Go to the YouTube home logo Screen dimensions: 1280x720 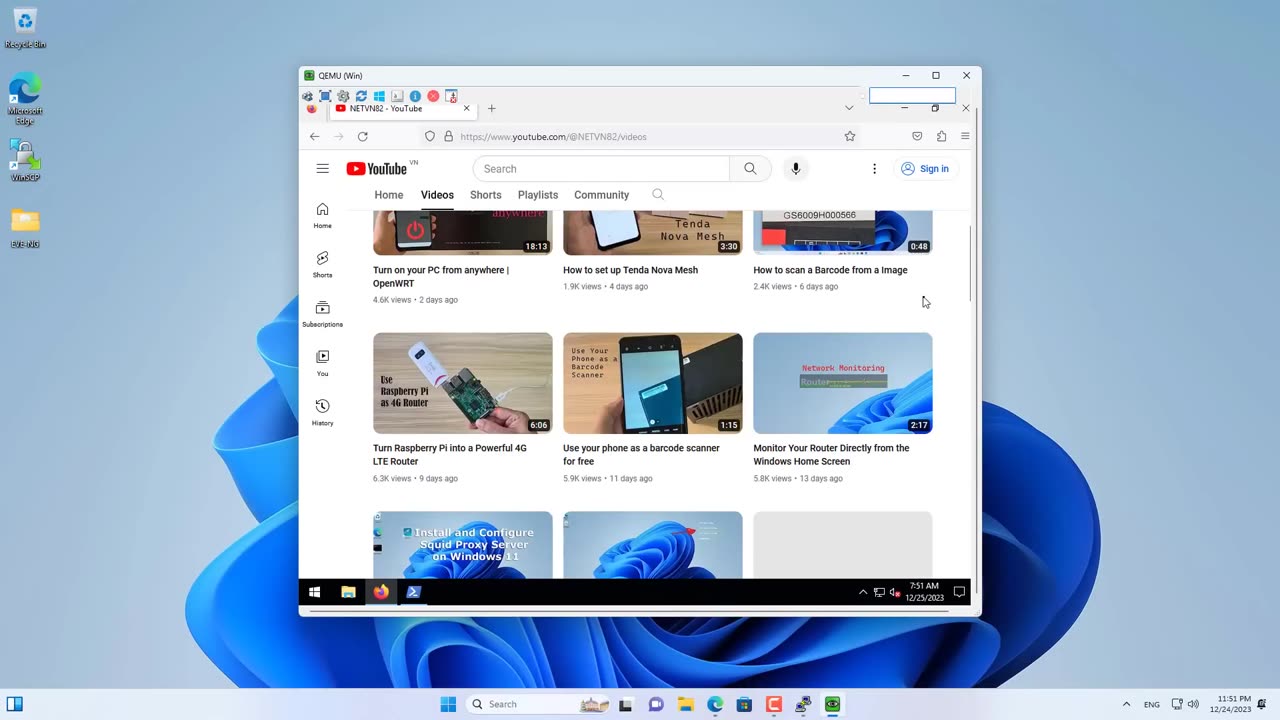point(377,169)
